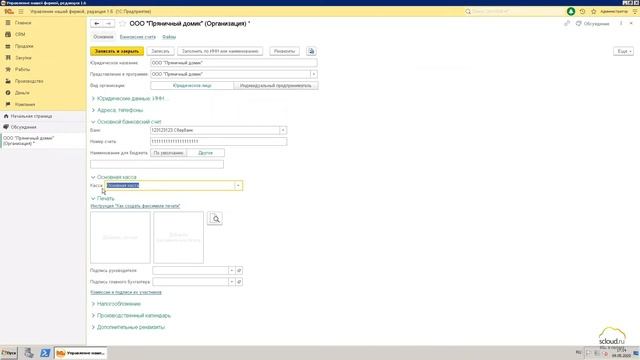This screenshot has width=640, height=360.
Task: Go forward with the right arrow button
Action: (109, 24)
